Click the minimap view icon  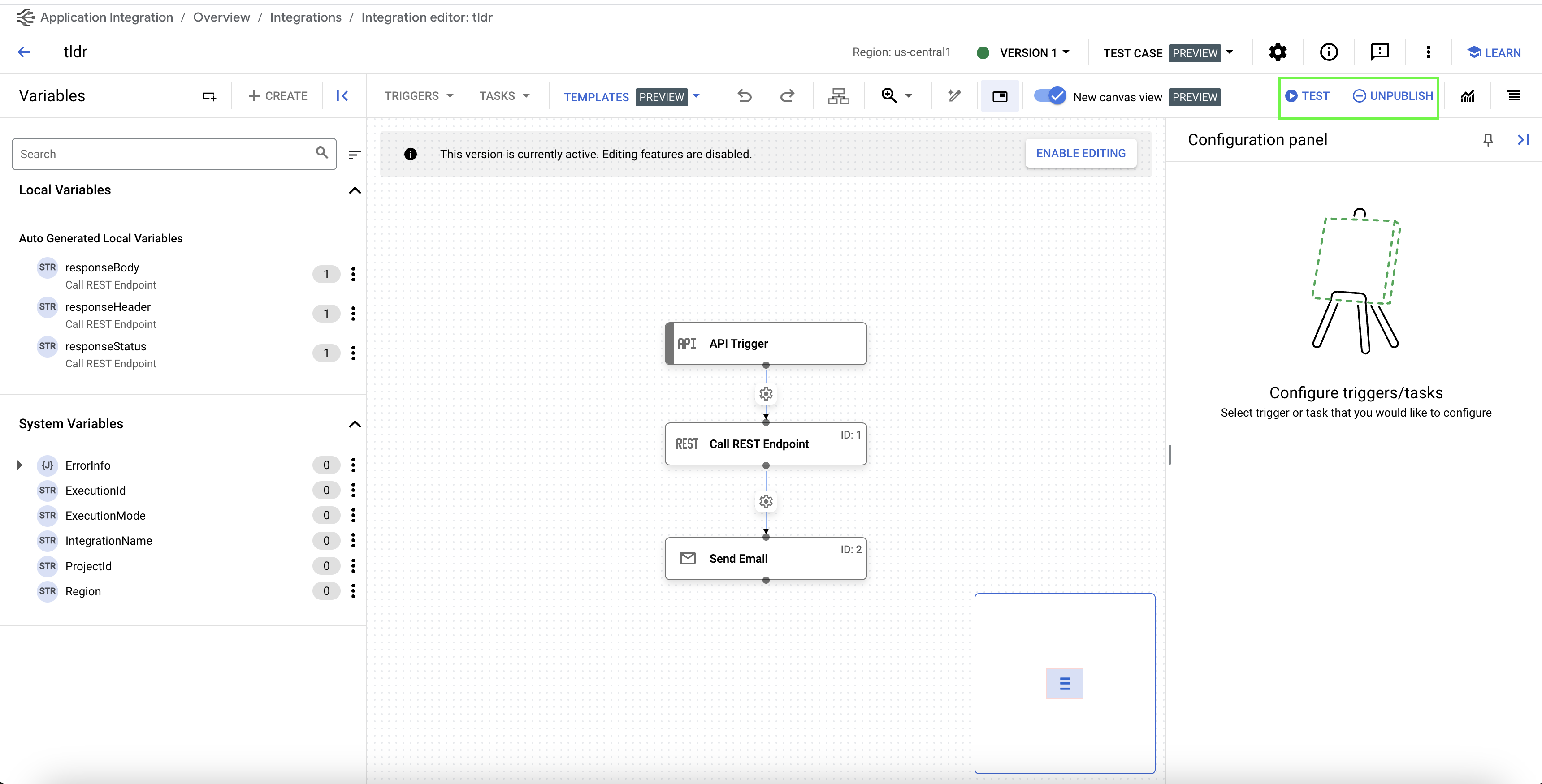click(1000, 96)
